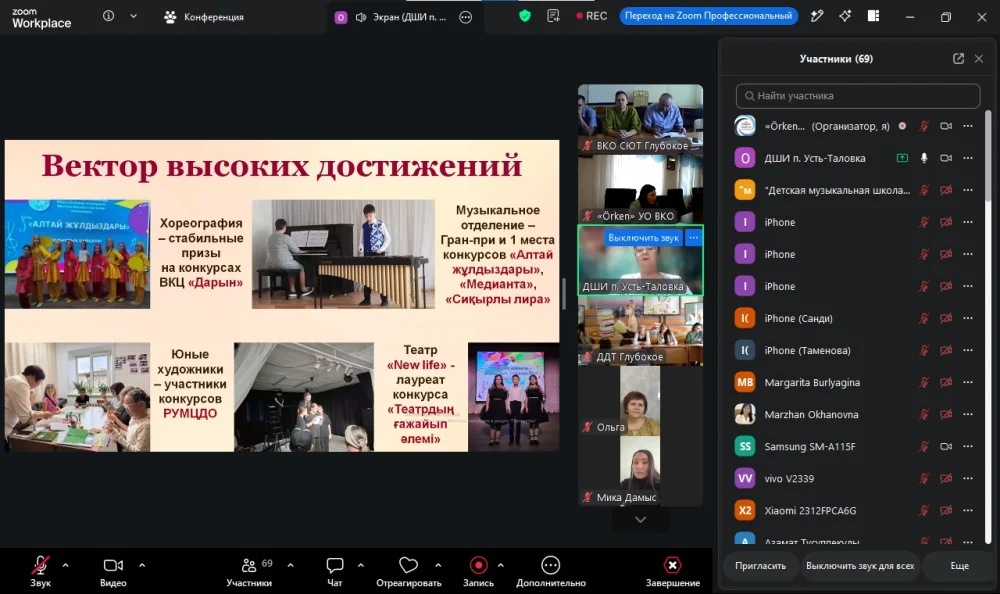1000x594 pixels.
Task: Open the notes icon beside REC
Action: pyautogui.click(x=553, y=16)
